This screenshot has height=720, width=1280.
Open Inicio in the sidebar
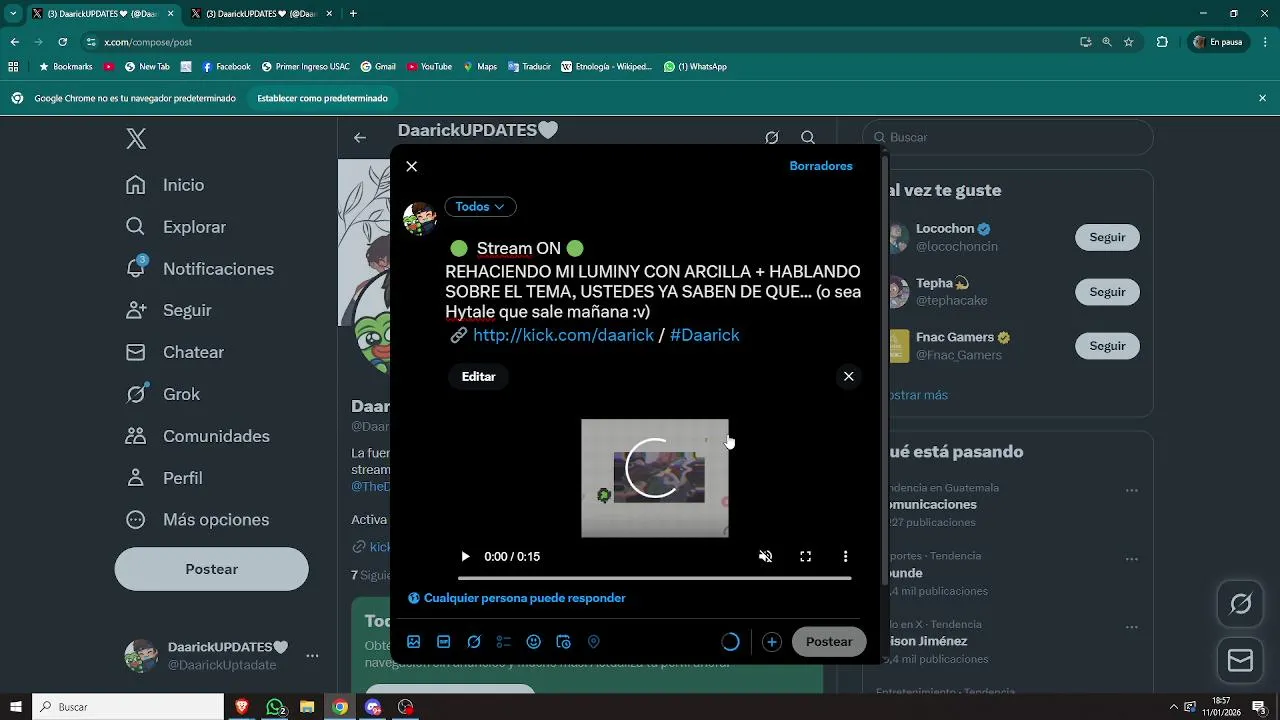pyautogui.click(x=165, y=185)
